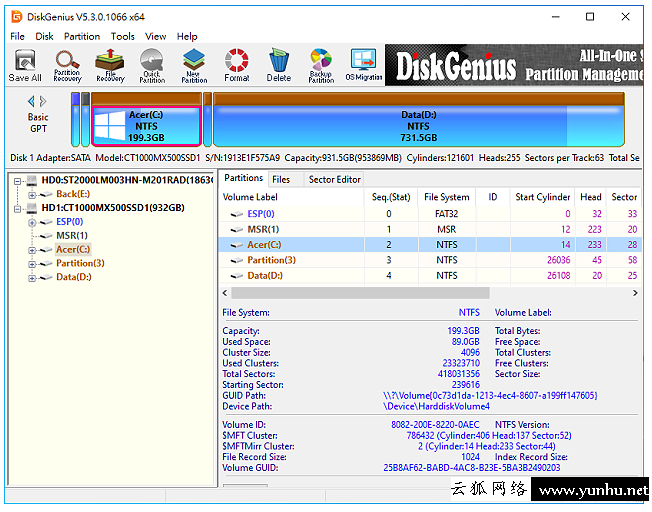Select Data(D:) in the disk tree
This screenshot has height=512, width=652.
pos(74,277)
